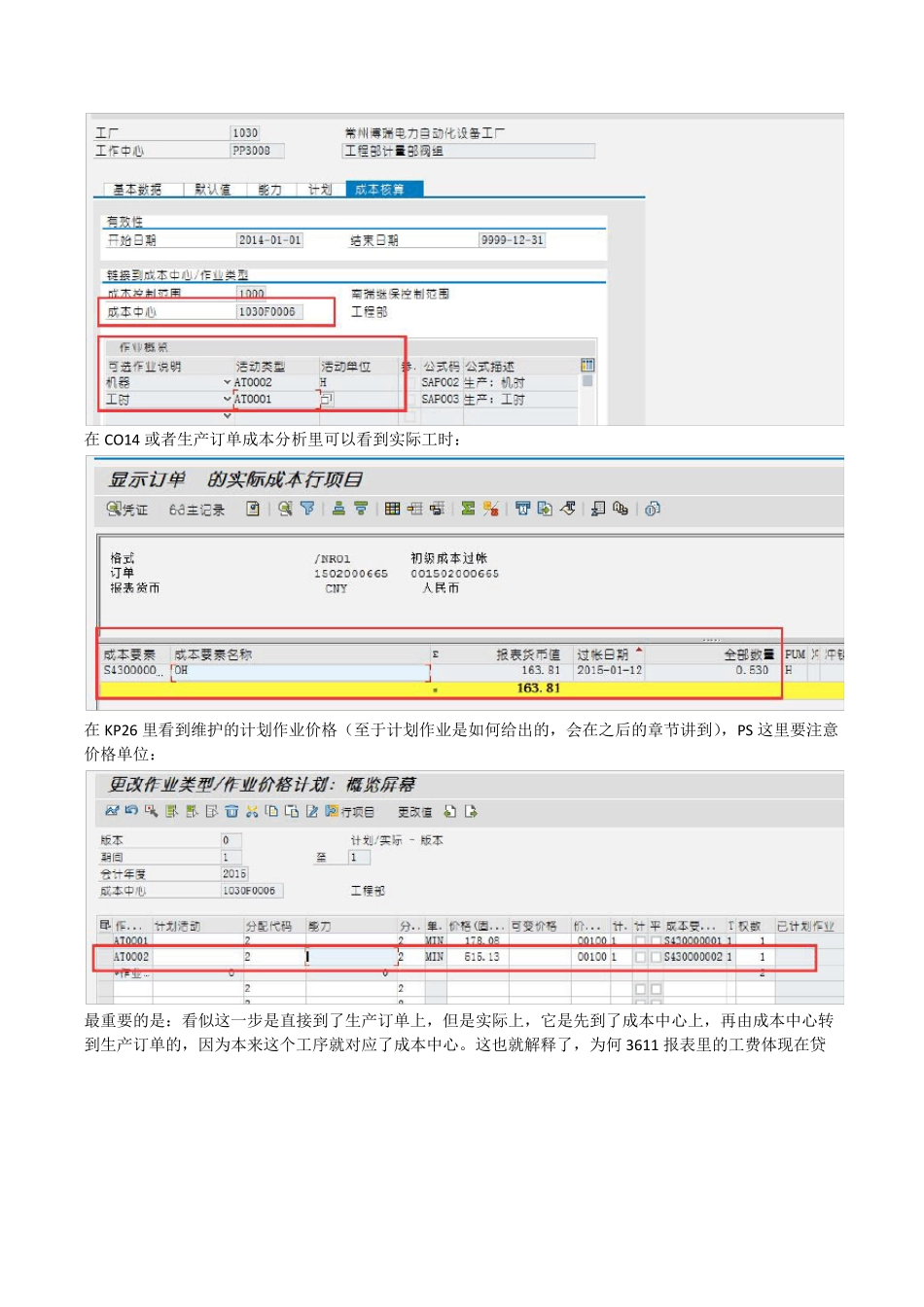Toggle second checkbox in AT0002 price row
924x1307 pixels.
point(656,958)
